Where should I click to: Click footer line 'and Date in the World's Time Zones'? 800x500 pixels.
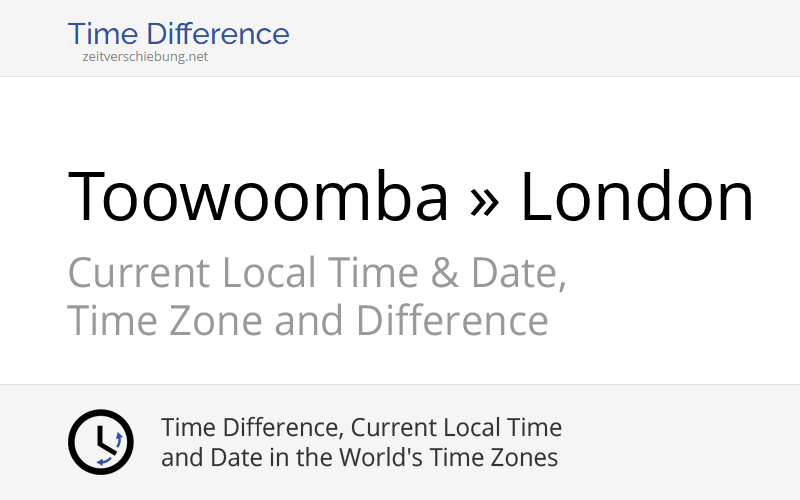click(359, 459)
